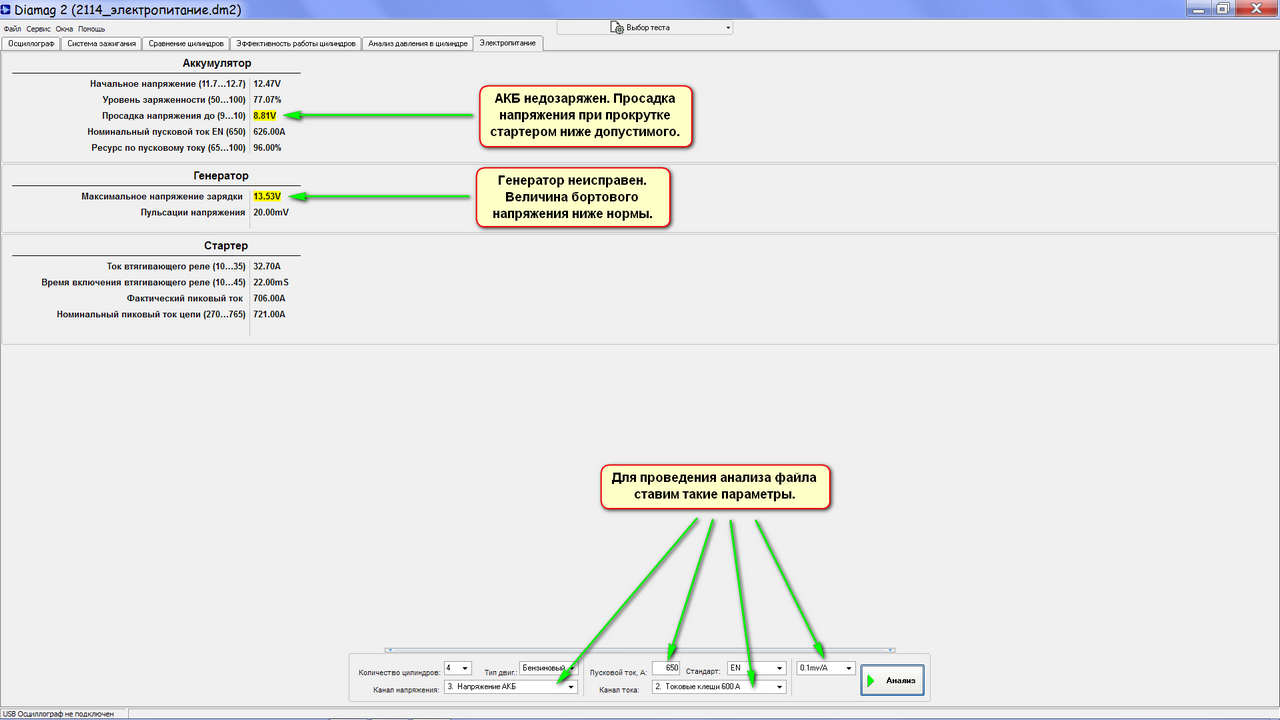Open the Файл menu
1280x720 pixels.
(12, 29)
